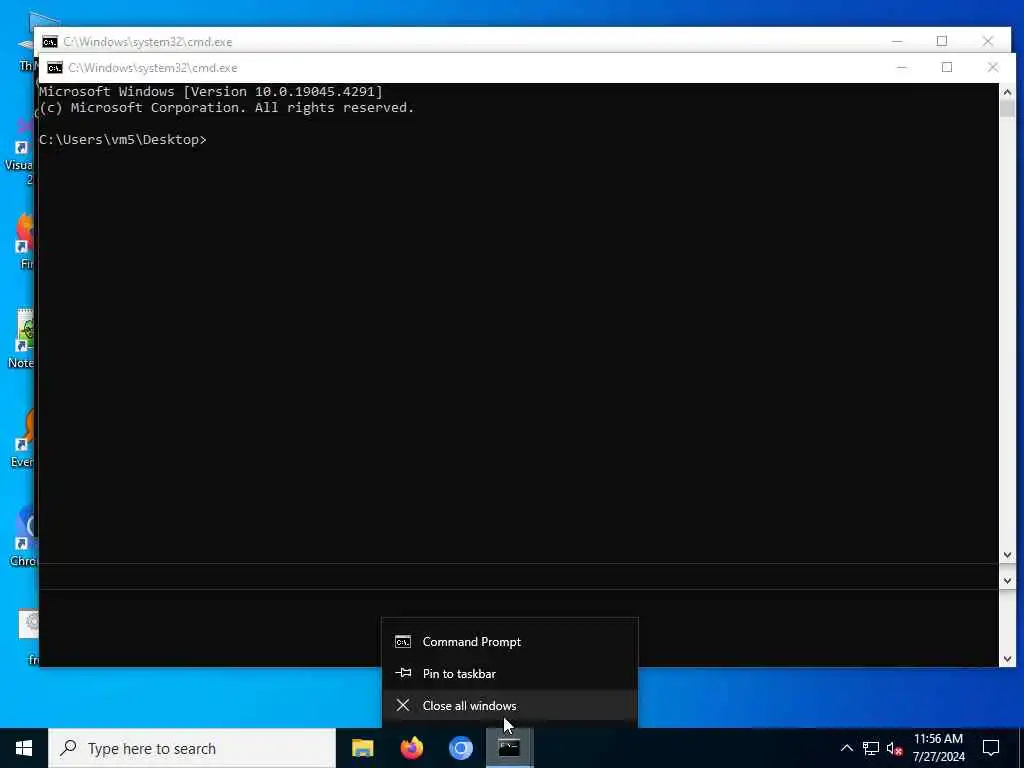Click the Type here to search box
This screenshot has height=768, width=1024.
point(192,748)
